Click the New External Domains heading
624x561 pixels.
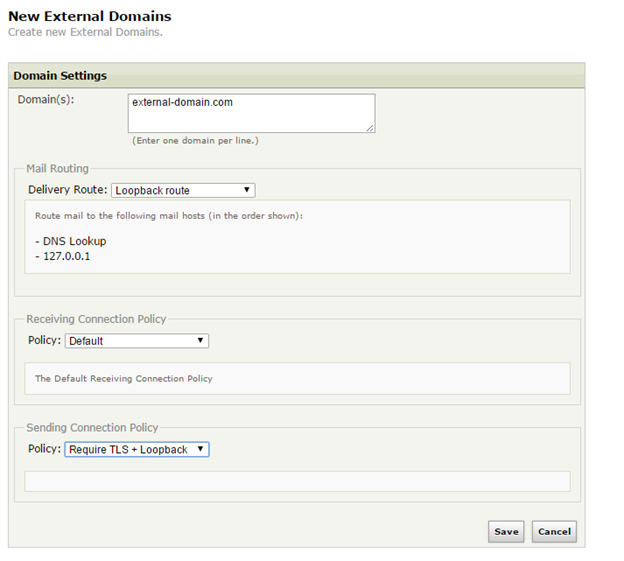89,16
